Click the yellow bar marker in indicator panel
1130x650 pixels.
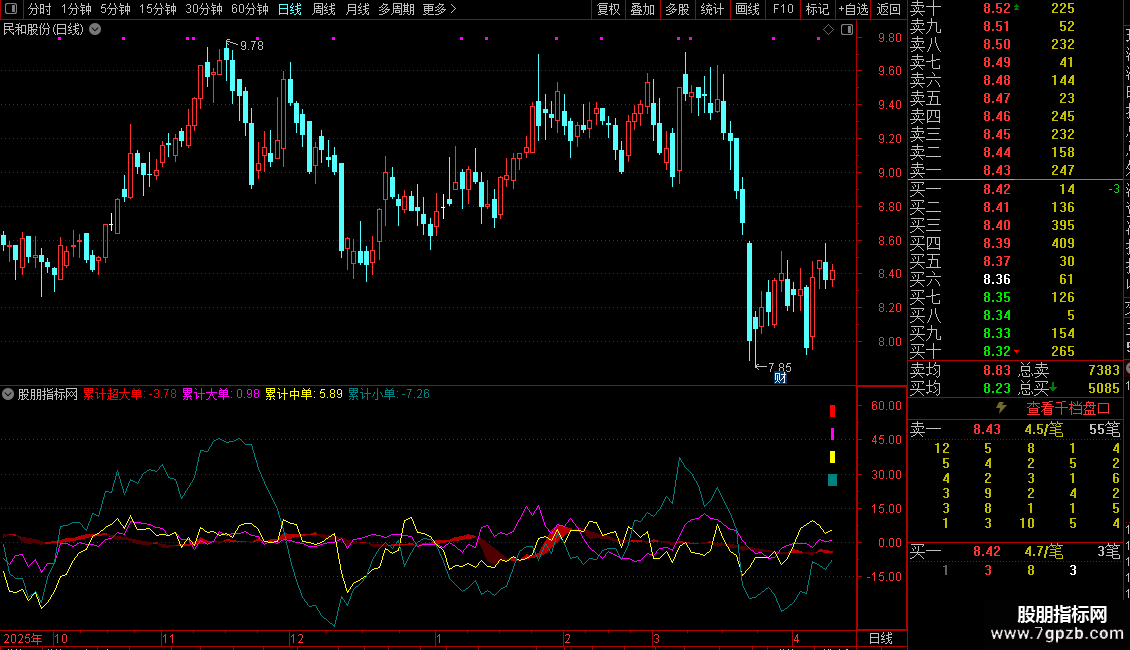click(832, 457)
